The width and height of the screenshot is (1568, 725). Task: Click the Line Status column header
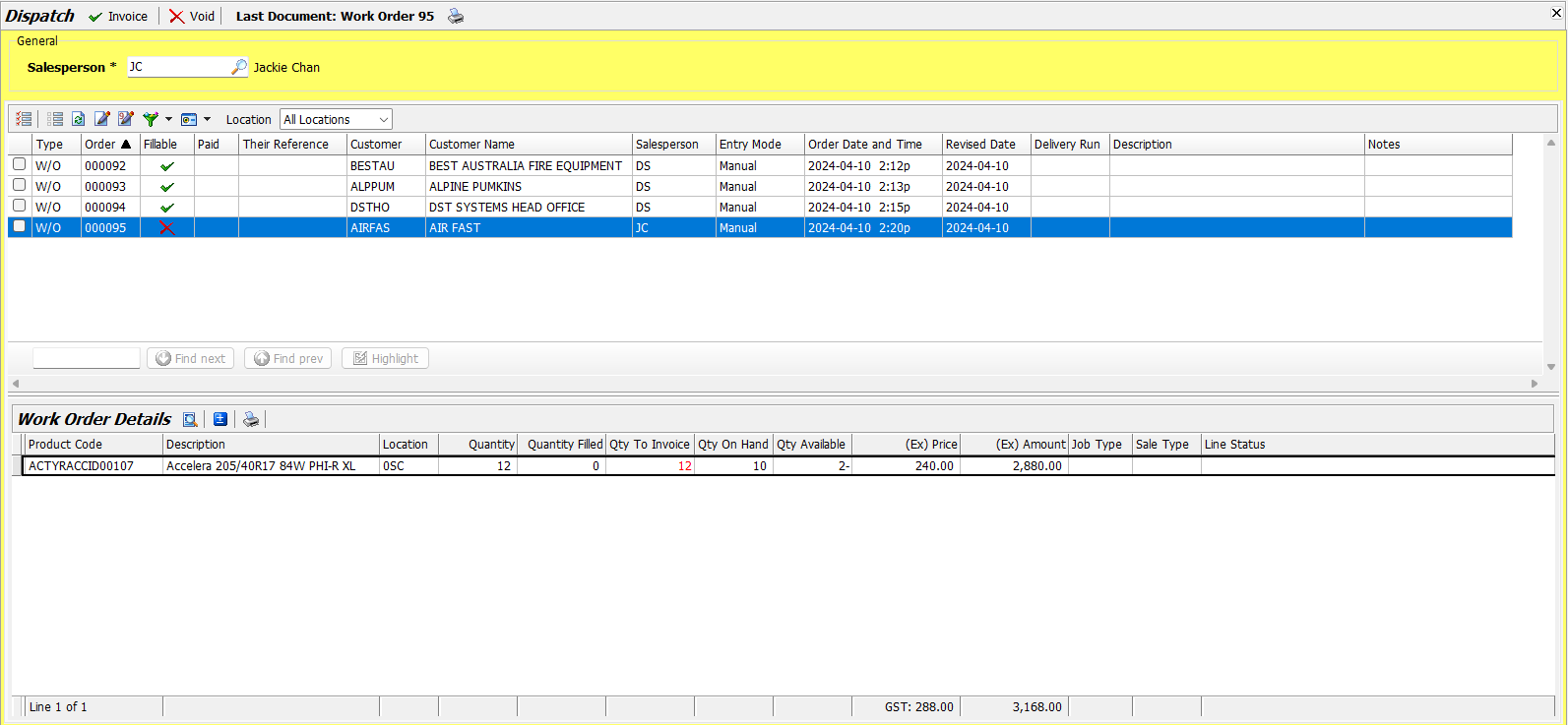(x=1377, y=444)
